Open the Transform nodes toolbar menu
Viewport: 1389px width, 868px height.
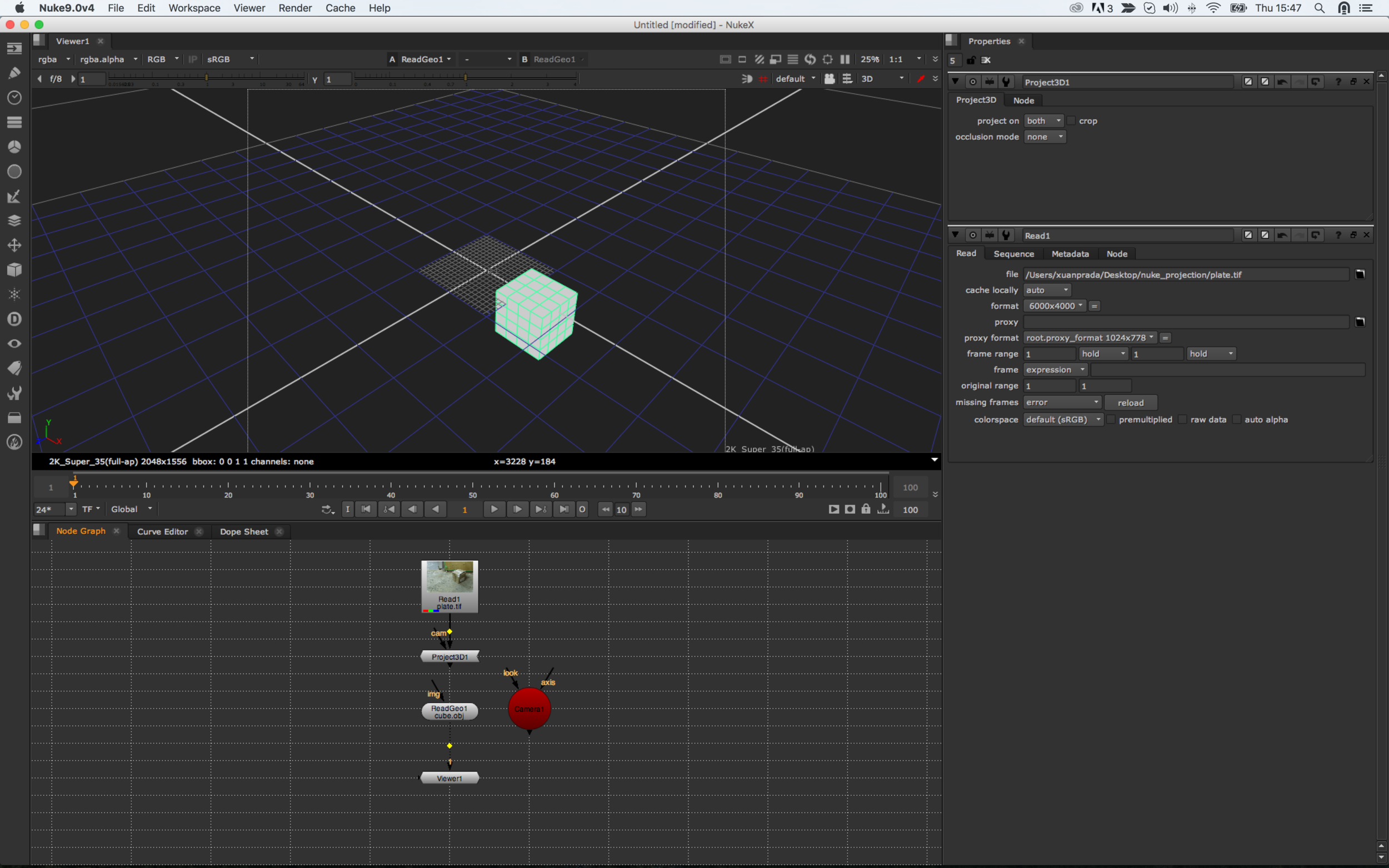pyautogui.click(x=14, y=245)
